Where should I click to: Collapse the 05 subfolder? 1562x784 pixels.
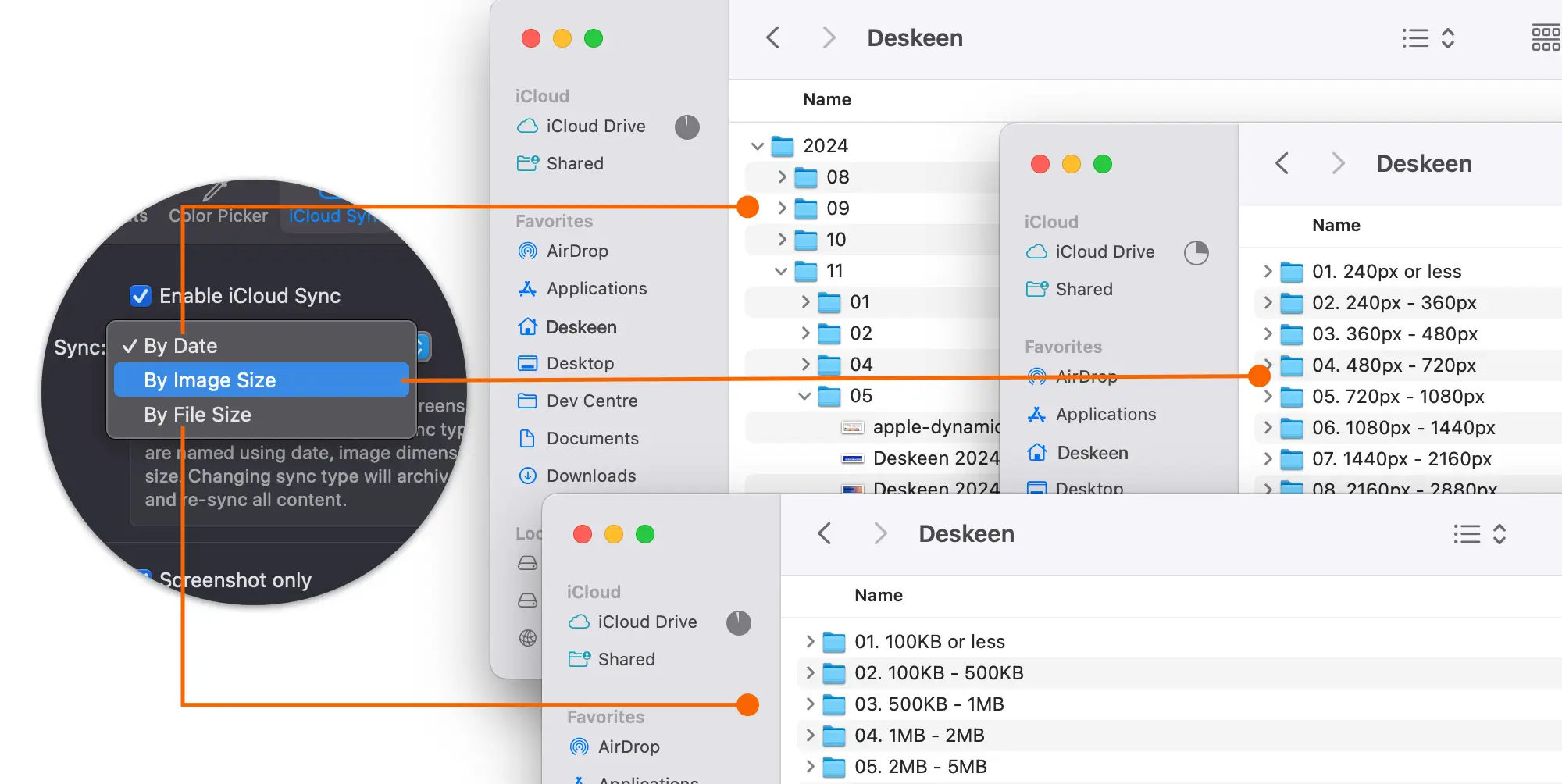(x=804, y=396)
